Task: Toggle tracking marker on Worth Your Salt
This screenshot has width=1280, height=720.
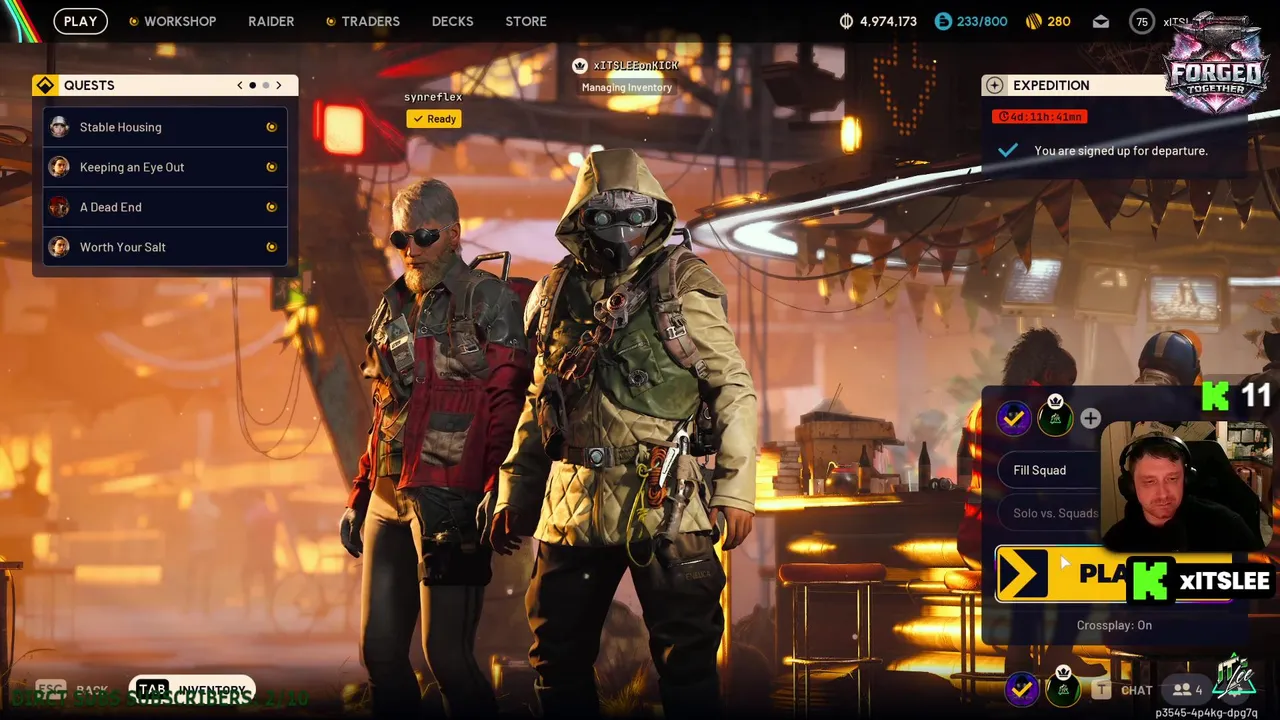Action: [x=271, y=247]
